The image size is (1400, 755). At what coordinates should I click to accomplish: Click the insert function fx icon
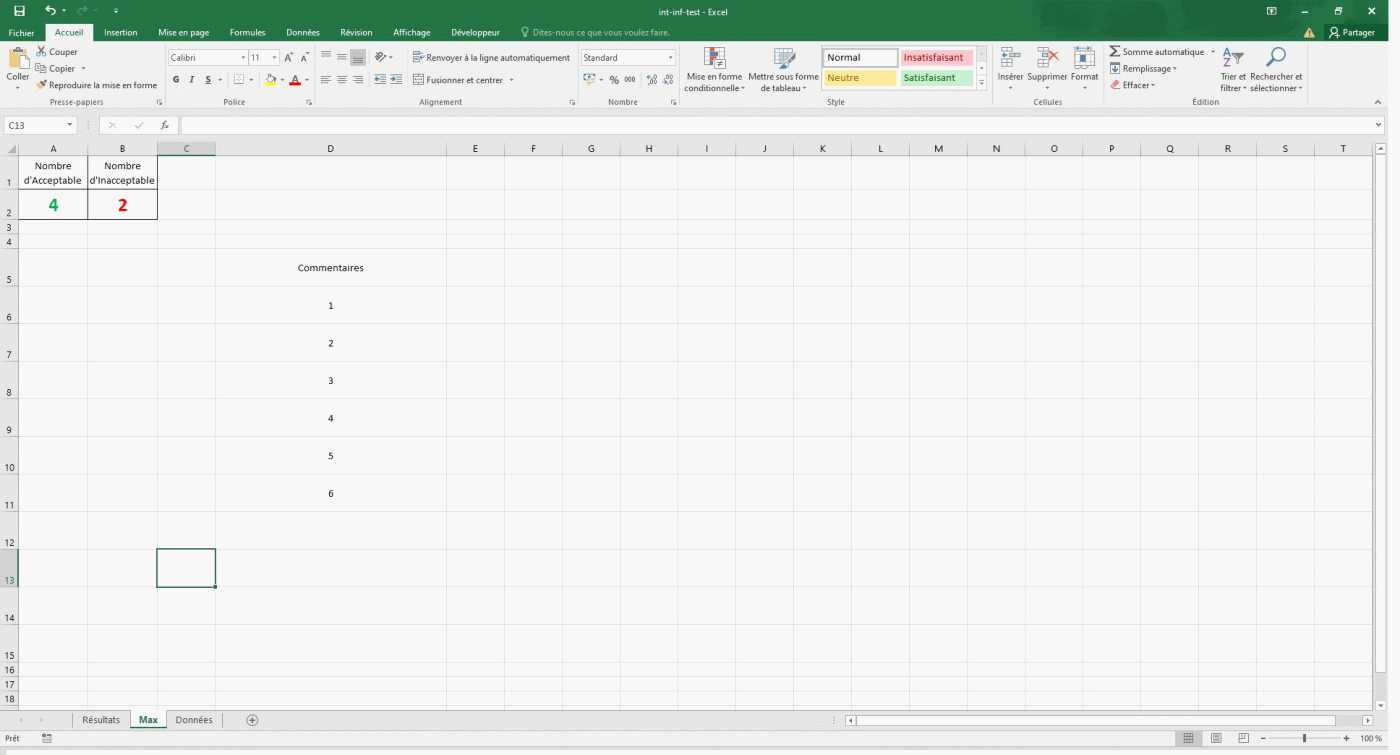[x=165, y=126]
